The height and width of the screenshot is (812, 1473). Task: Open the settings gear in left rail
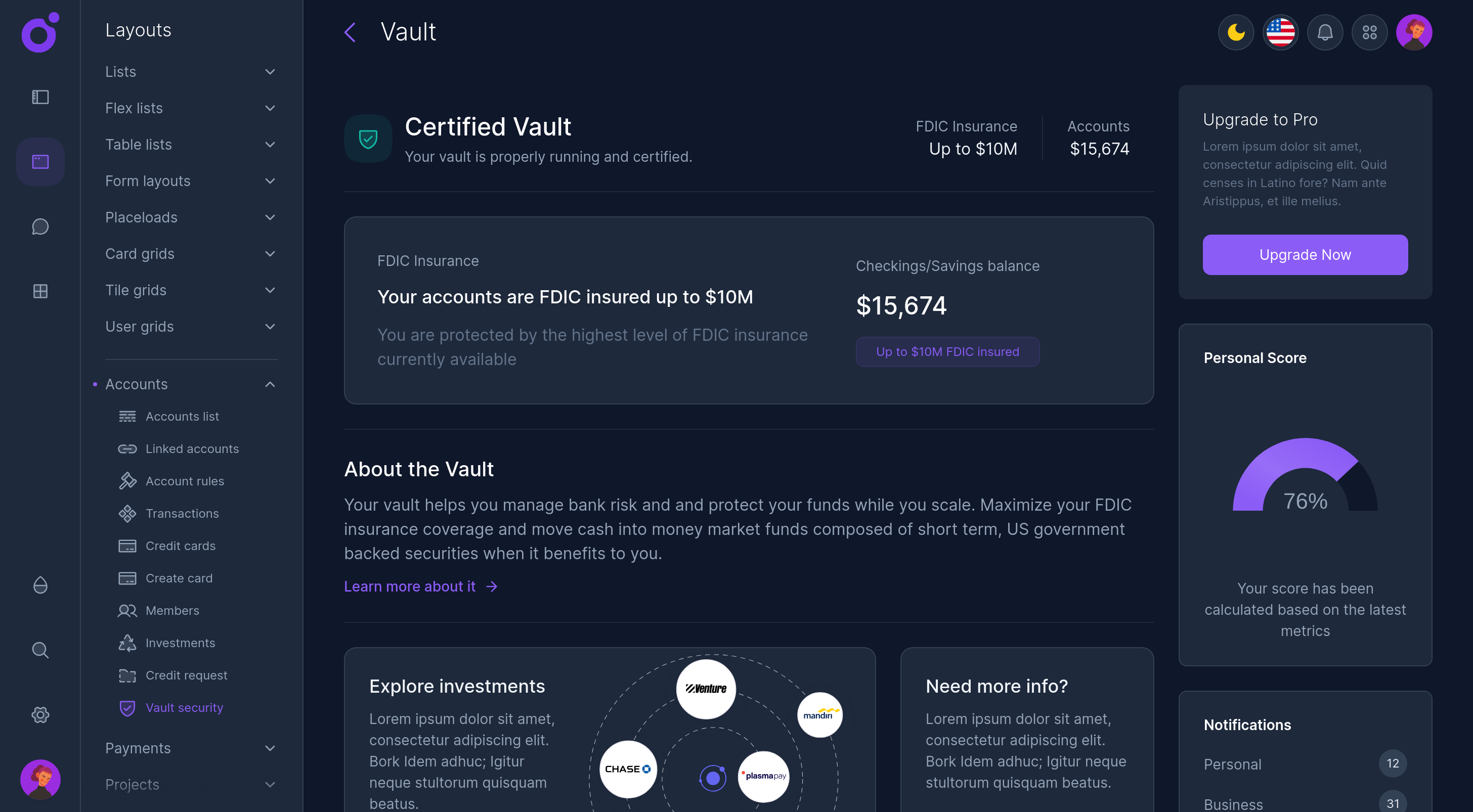pyautogui.click(x=40, y=715)
